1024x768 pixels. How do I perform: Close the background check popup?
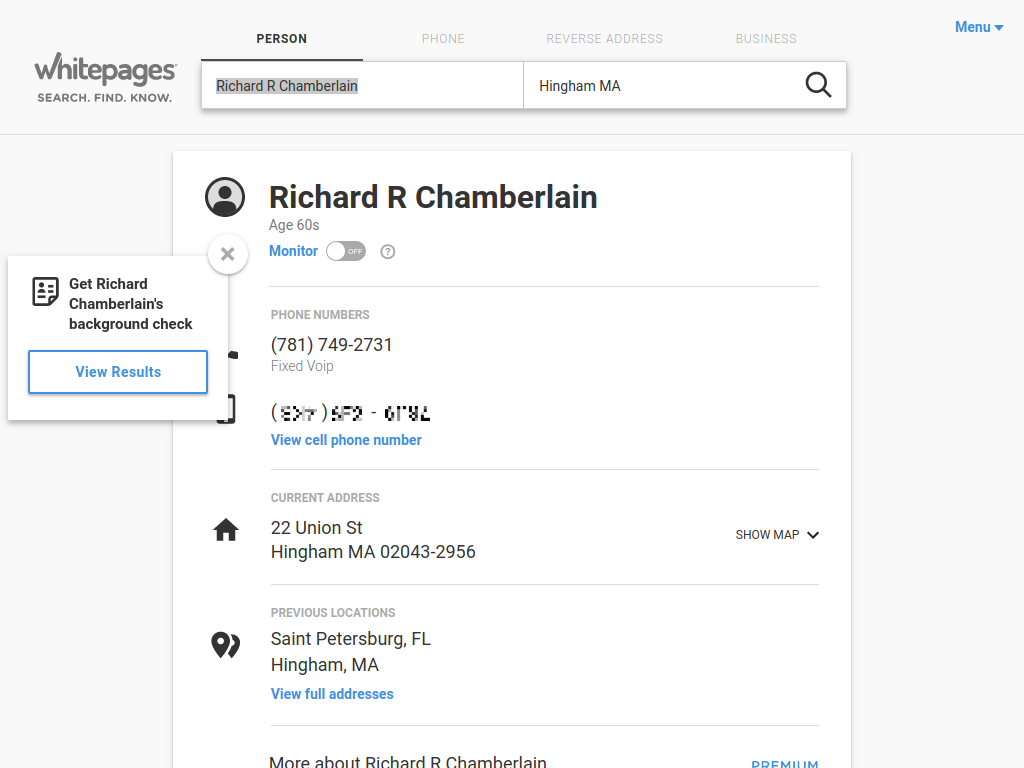[228, 254]
